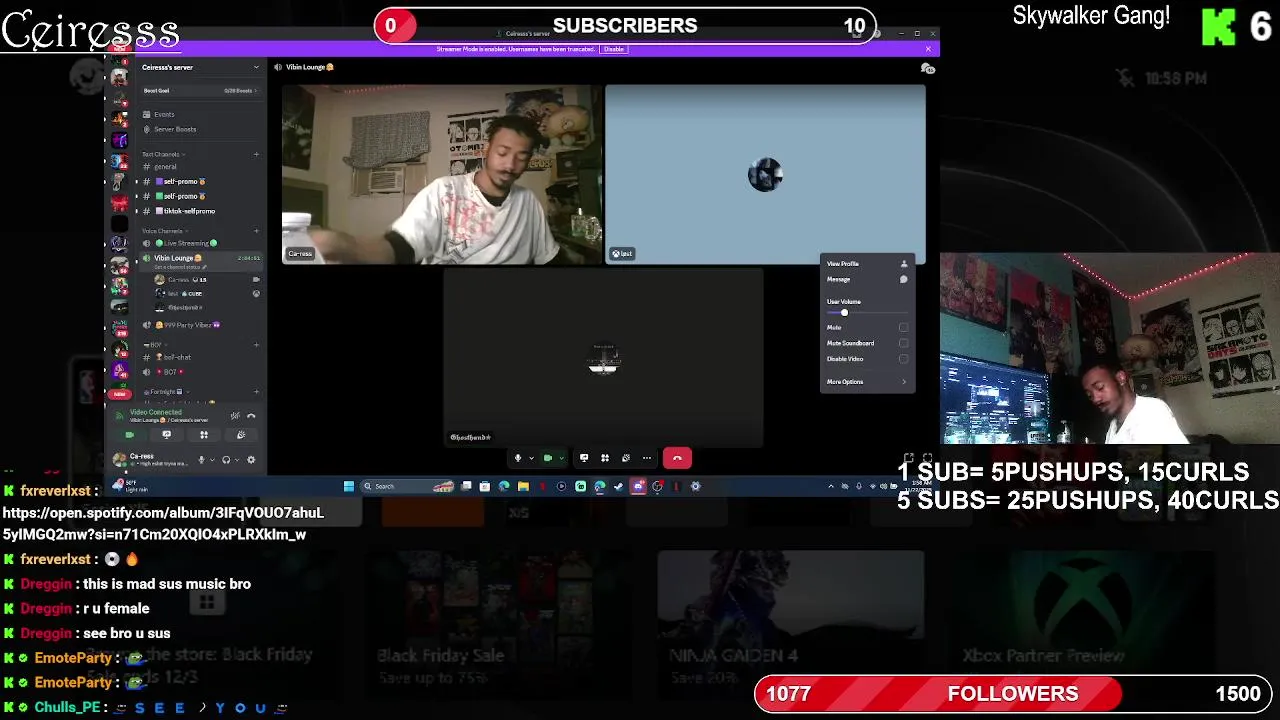Viewport: 1280px width, 720px height.
Task: Open Windows Start menu
Action: (348, 486)
